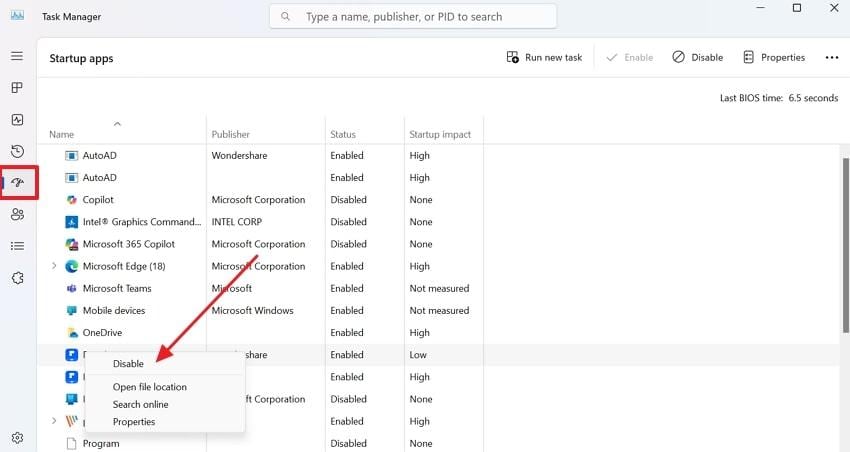Click the second AutoAD row icon
This screenshot has width=850, height=452.
[71, 178]
